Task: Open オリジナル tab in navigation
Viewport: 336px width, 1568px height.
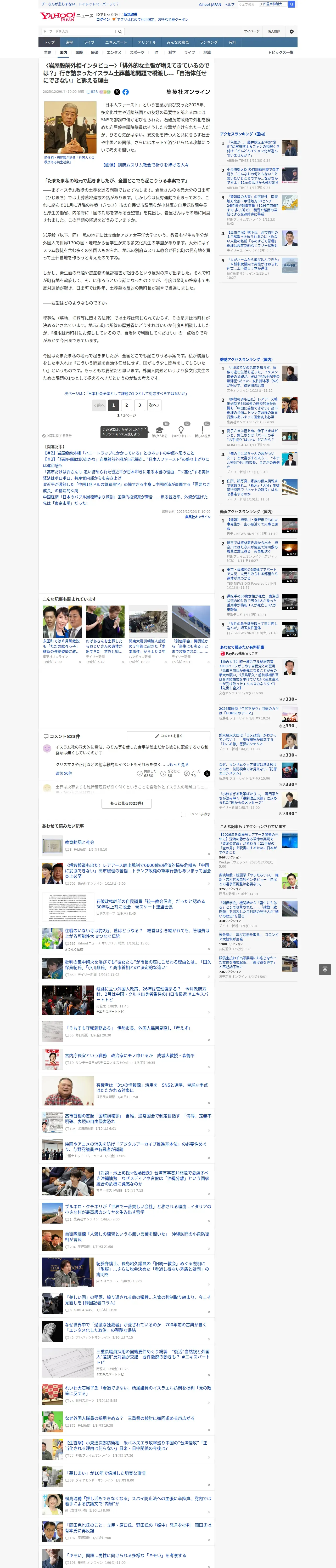Action: (147, 43)
